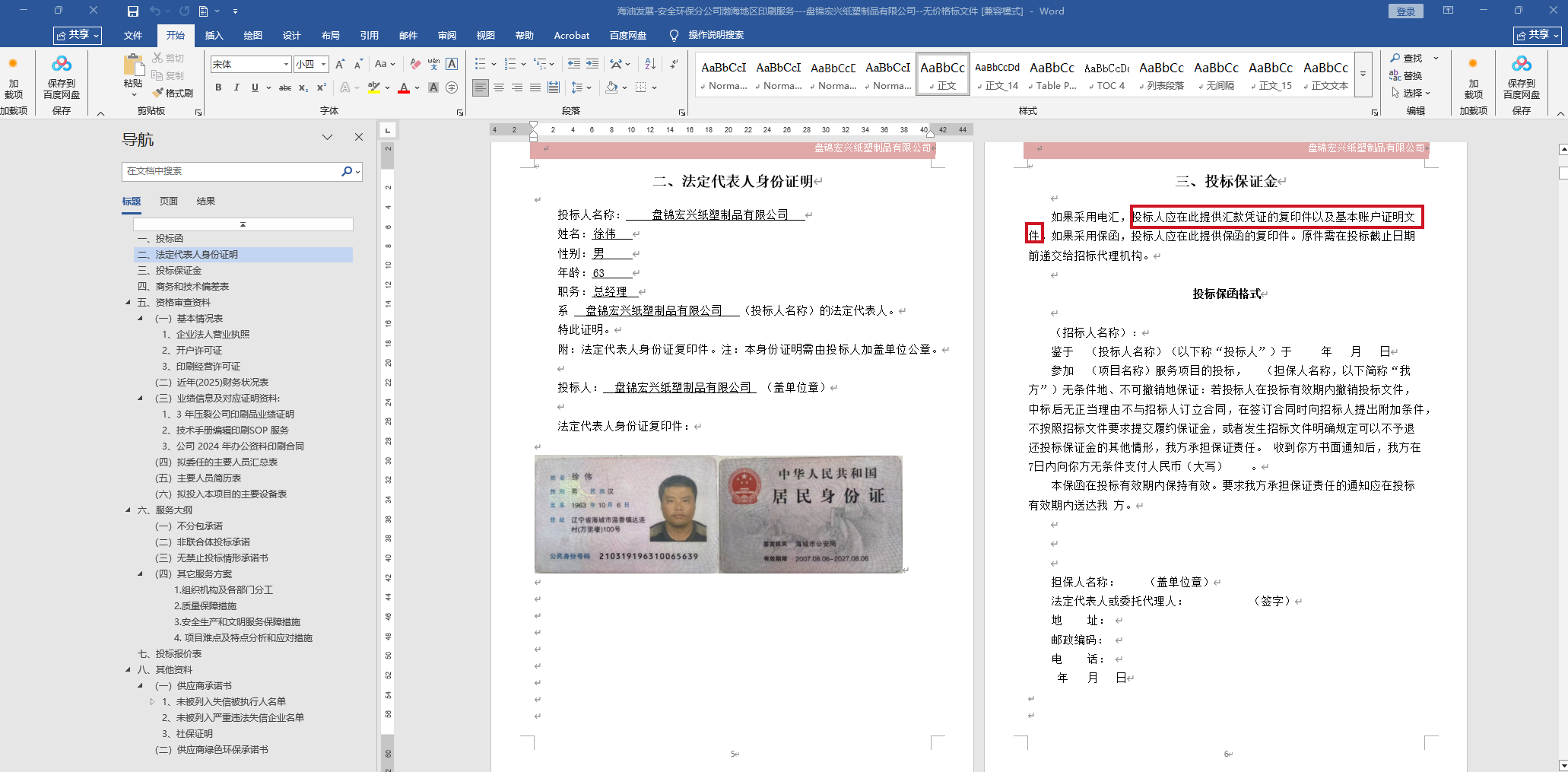Collapse the 六、服务大纲 heading in navigation
This screenshot has width=1568, height=772.
(x=129, y=510)
